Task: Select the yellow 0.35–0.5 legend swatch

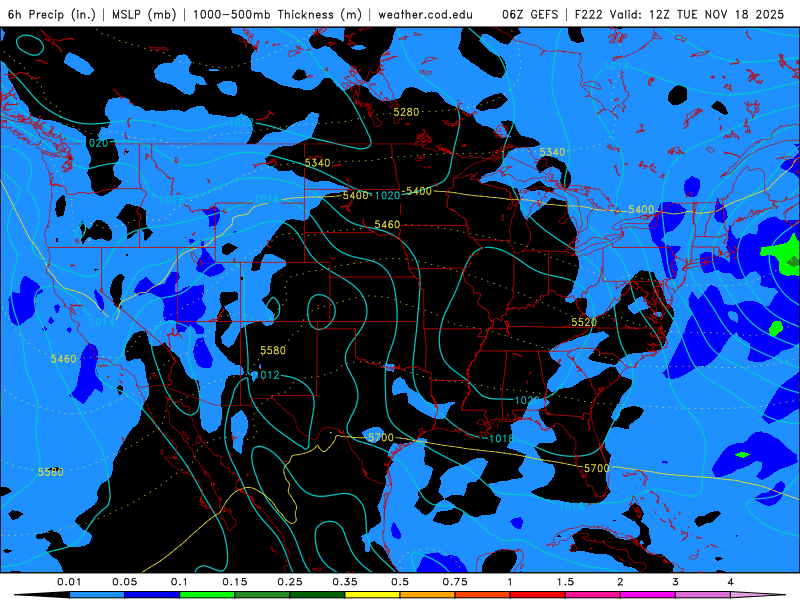Action: 372,595
